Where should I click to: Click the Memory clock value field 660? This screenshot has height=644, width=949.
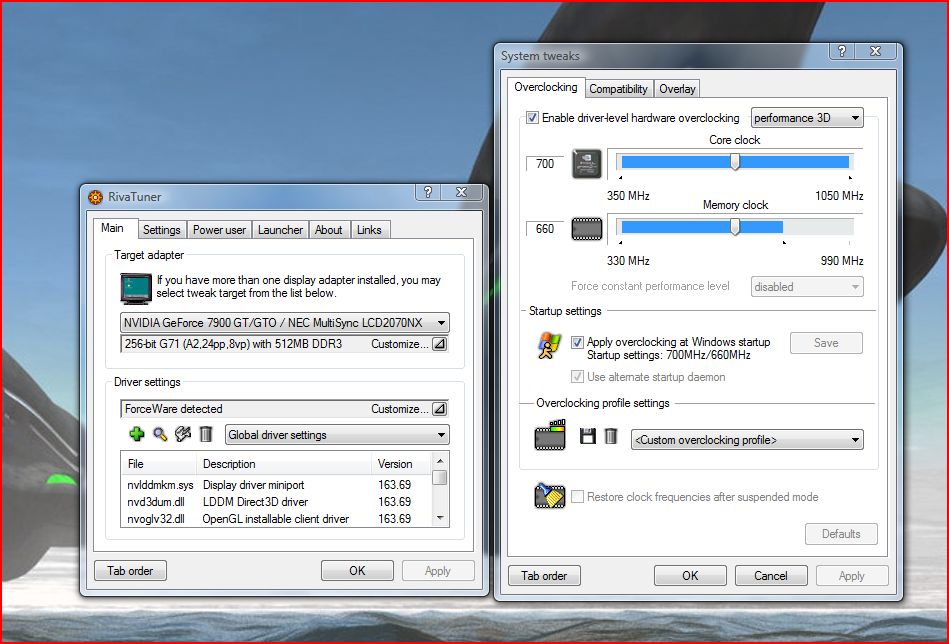545,229
